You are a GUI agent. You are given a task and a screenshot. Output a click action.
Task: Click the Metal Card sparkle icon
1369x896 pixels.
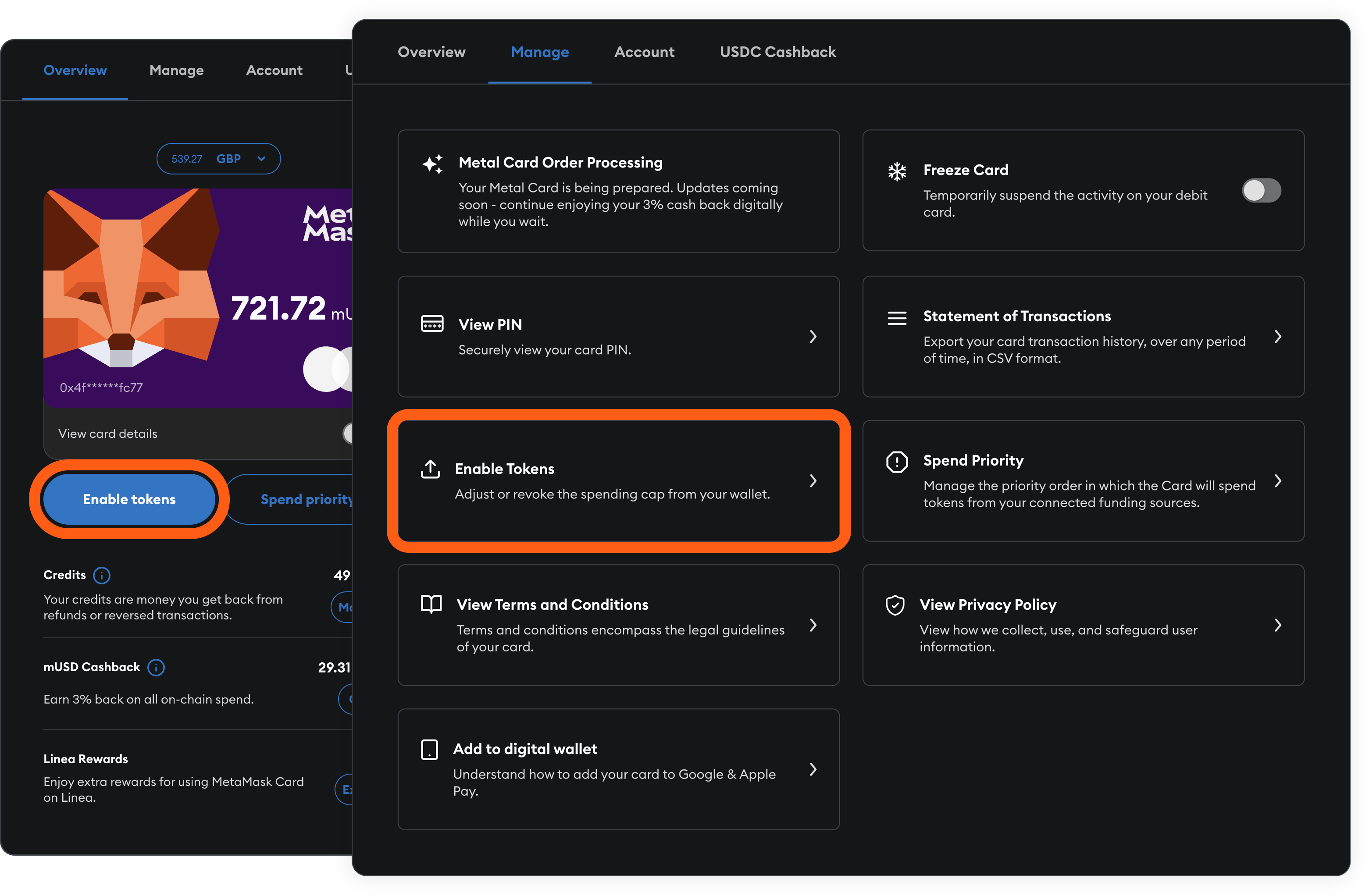tap(432, 164)
